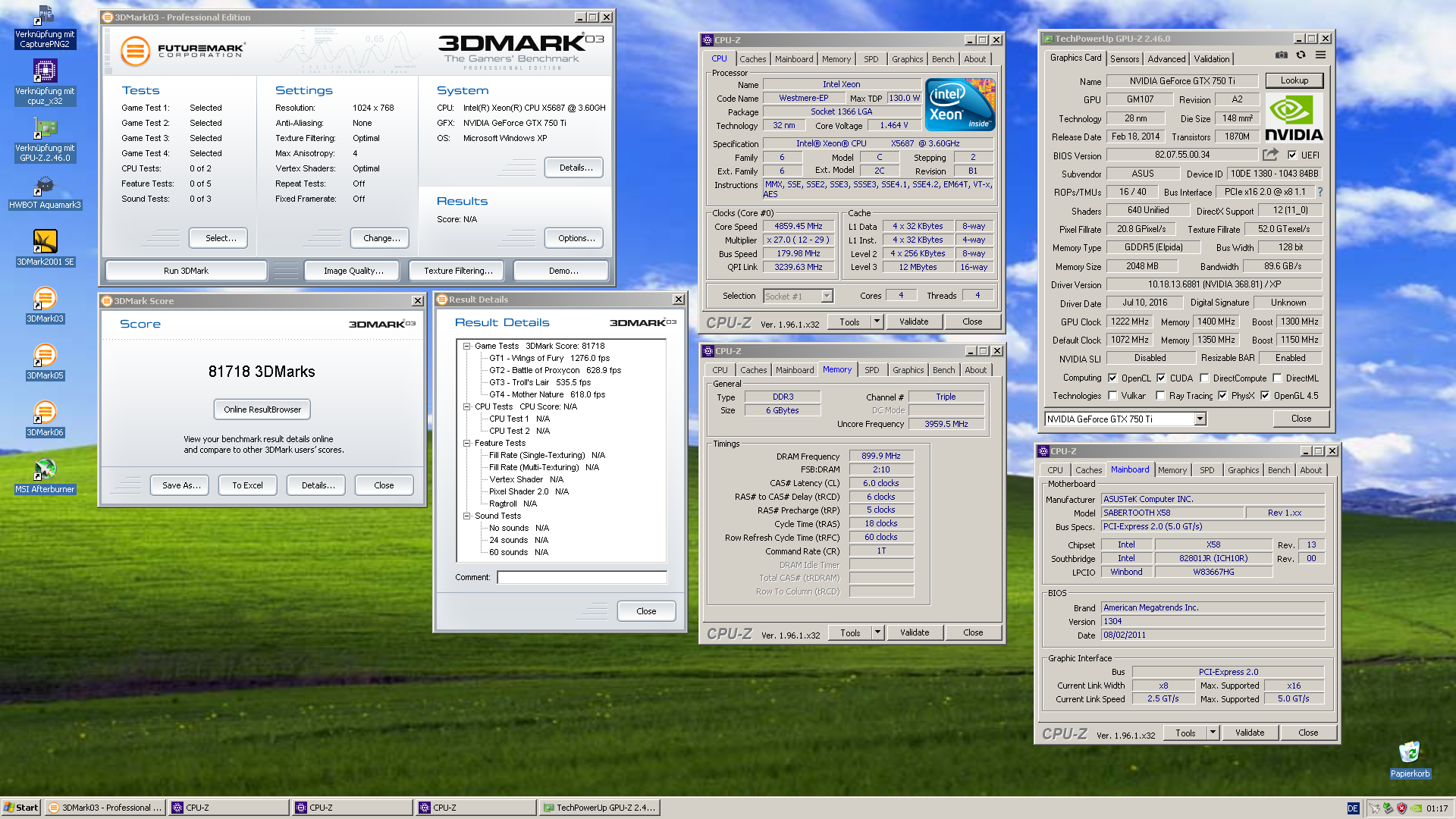Switch to Sensors tab in GPU-Z
Screen dimensions: 1456x819
pyautogui.click(x=1125, y=58)
